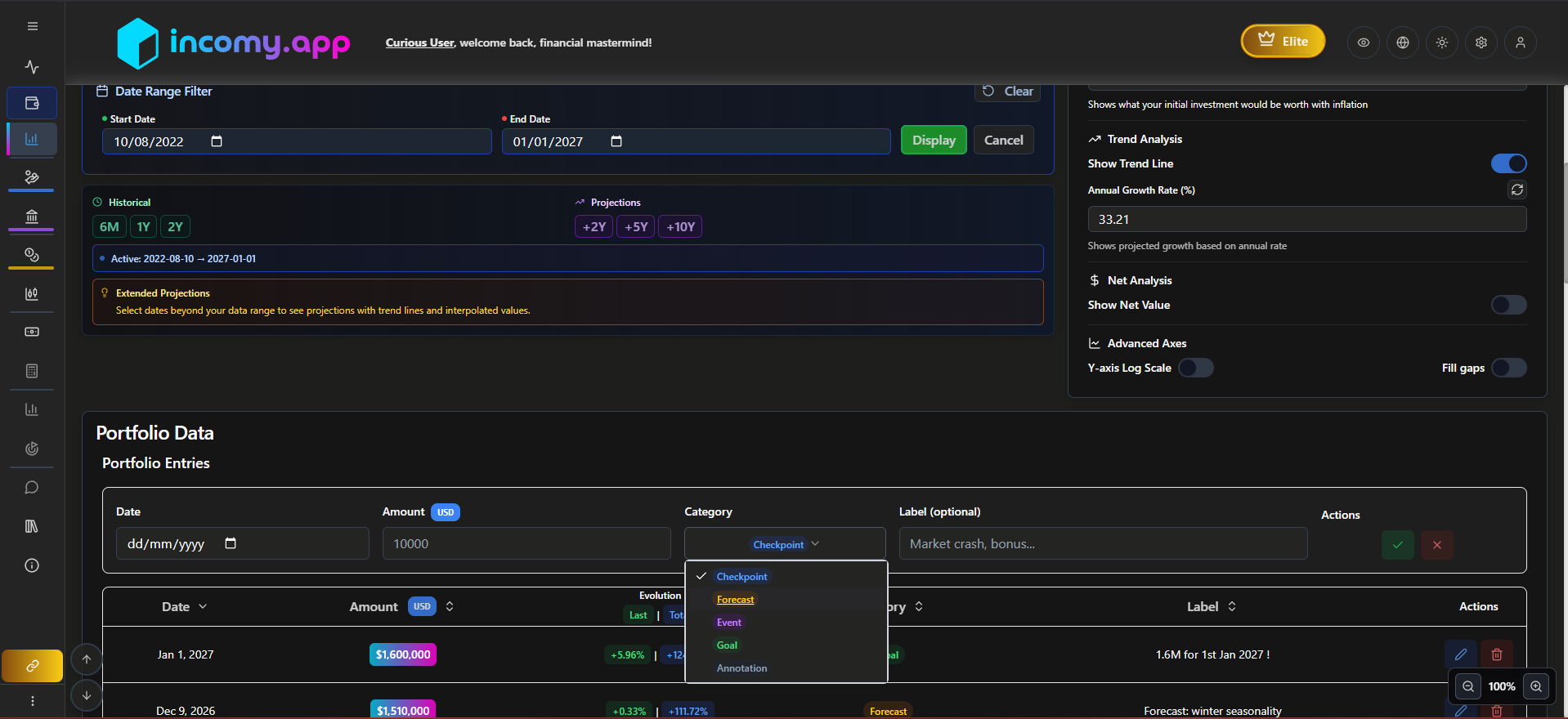Open the user profile icon

point(1521,42)
